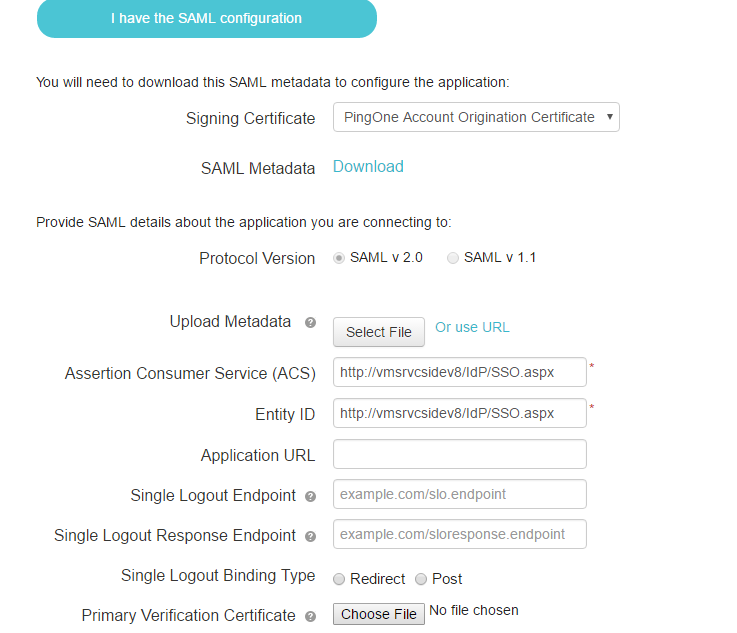Click help icon beside Single Logout Endpoint

pyautogui.click(x=310, y=496)
